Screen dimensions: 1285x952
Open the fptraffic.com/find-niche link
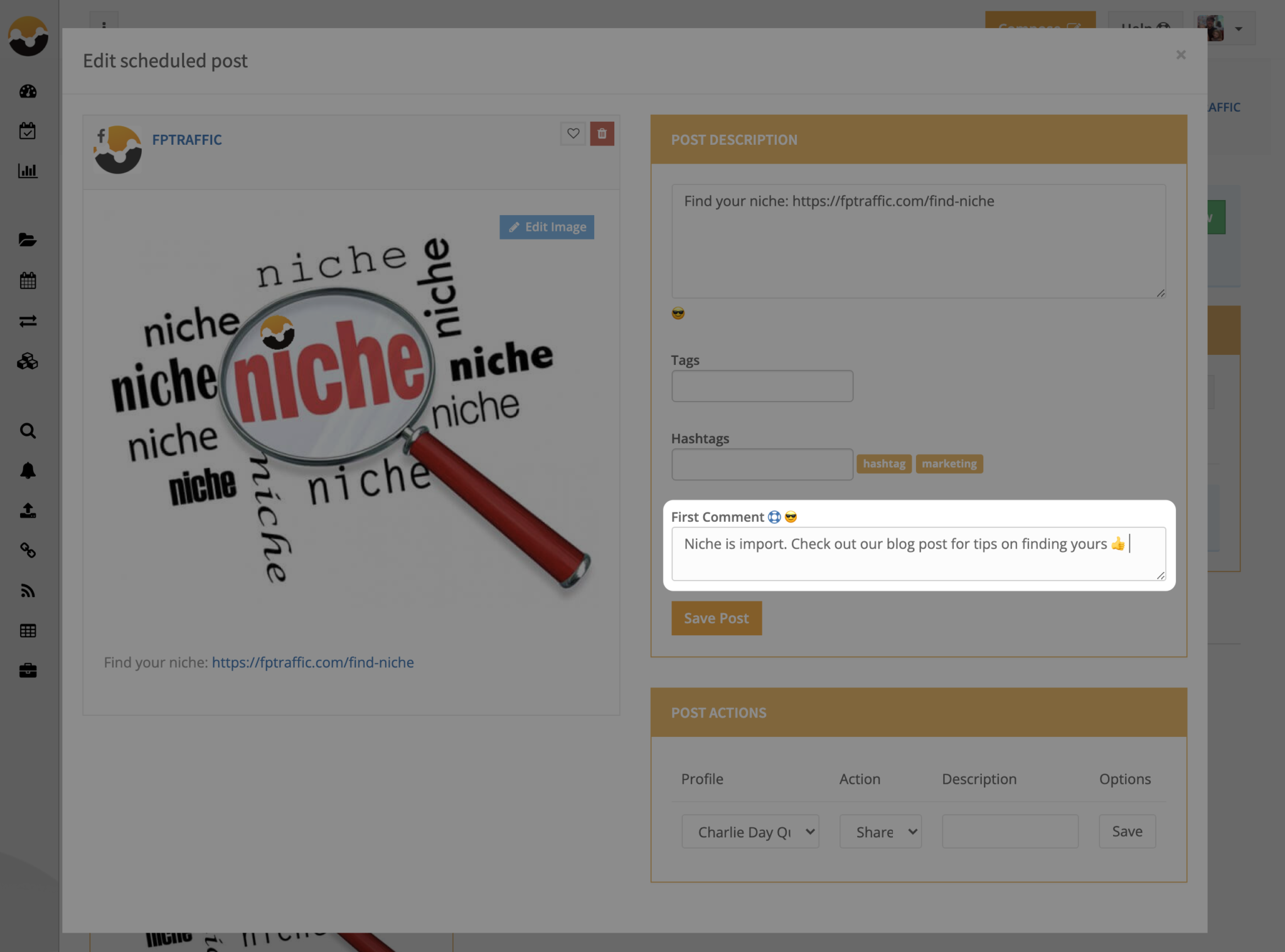point(312,662)
